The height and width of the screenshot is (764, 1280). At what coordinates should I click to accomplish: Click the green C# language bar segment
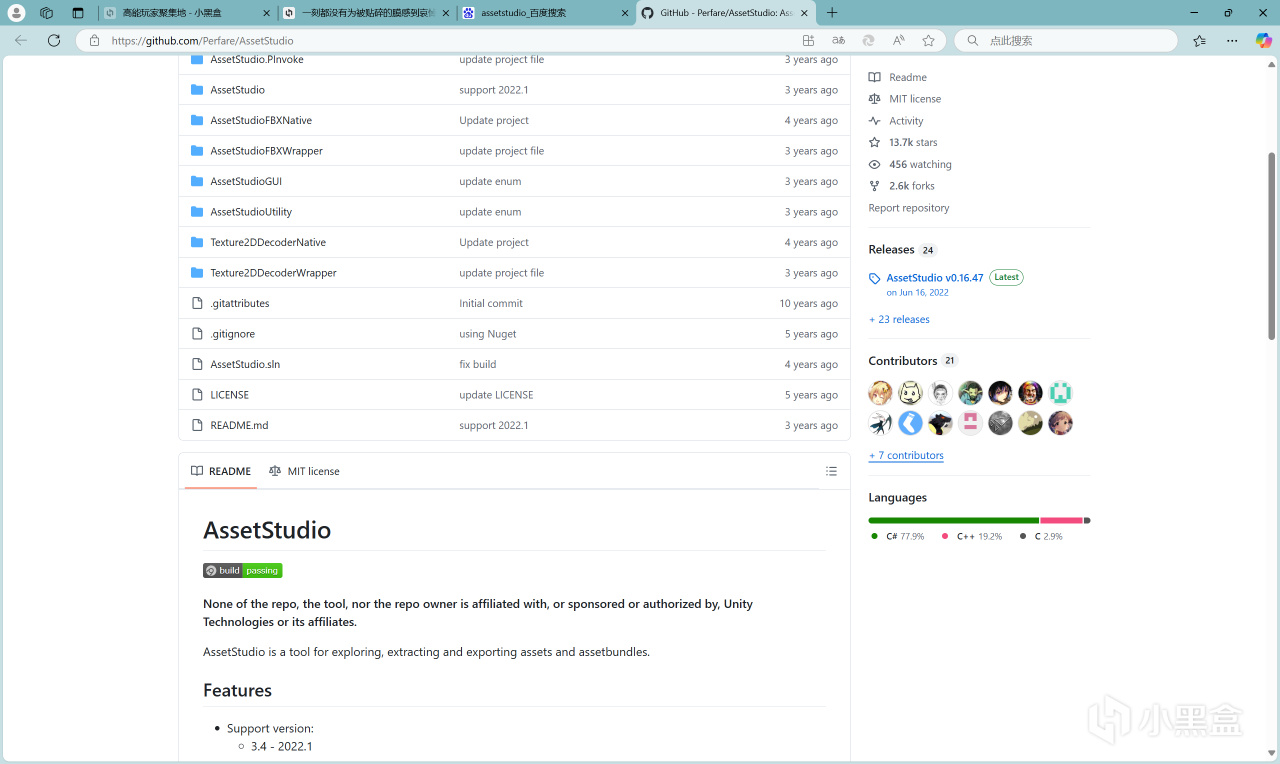(953, 521)
